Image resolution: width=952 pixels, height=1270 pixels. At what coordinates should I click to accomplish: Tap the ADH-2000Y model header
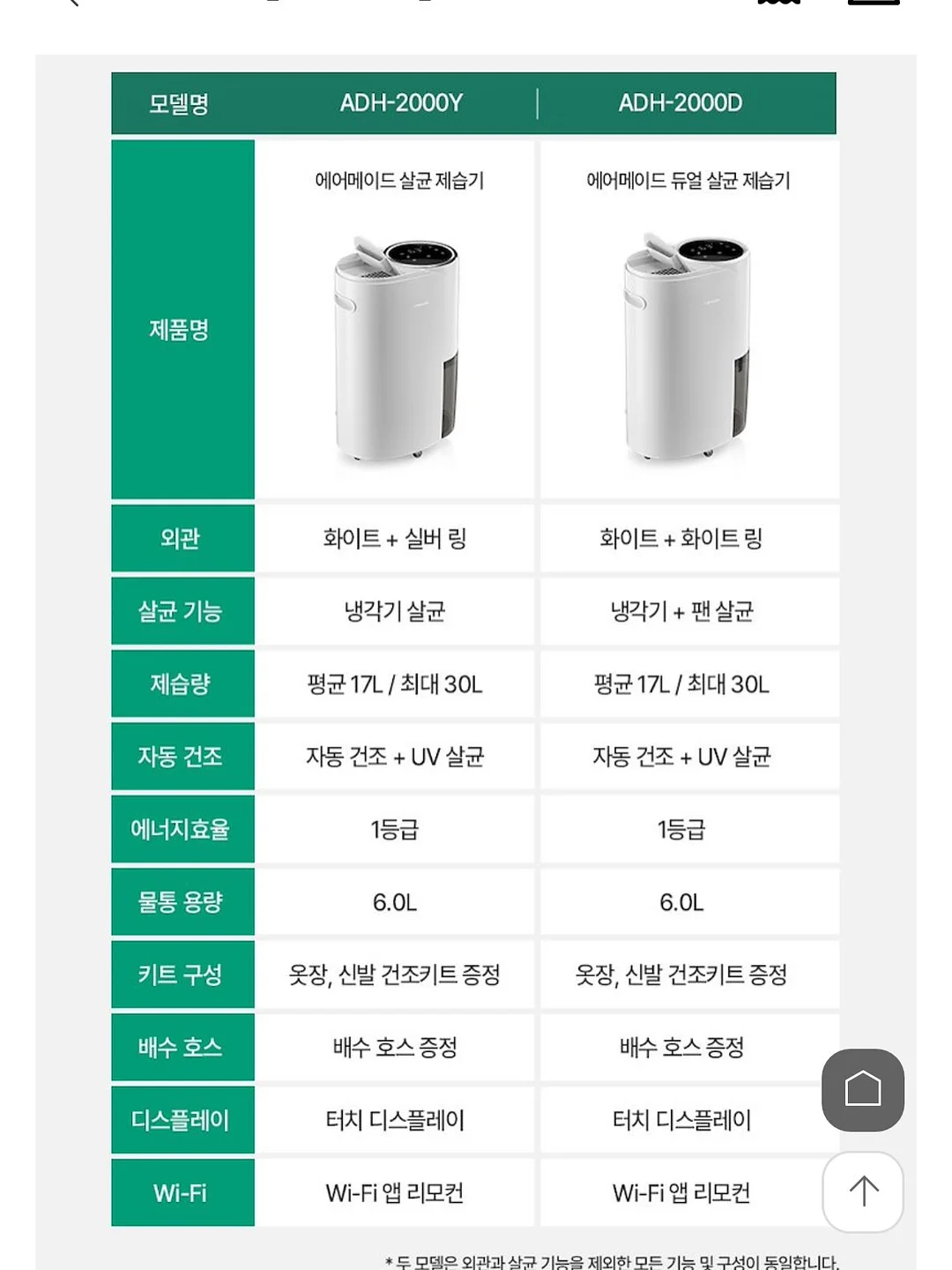click(401, 103)
